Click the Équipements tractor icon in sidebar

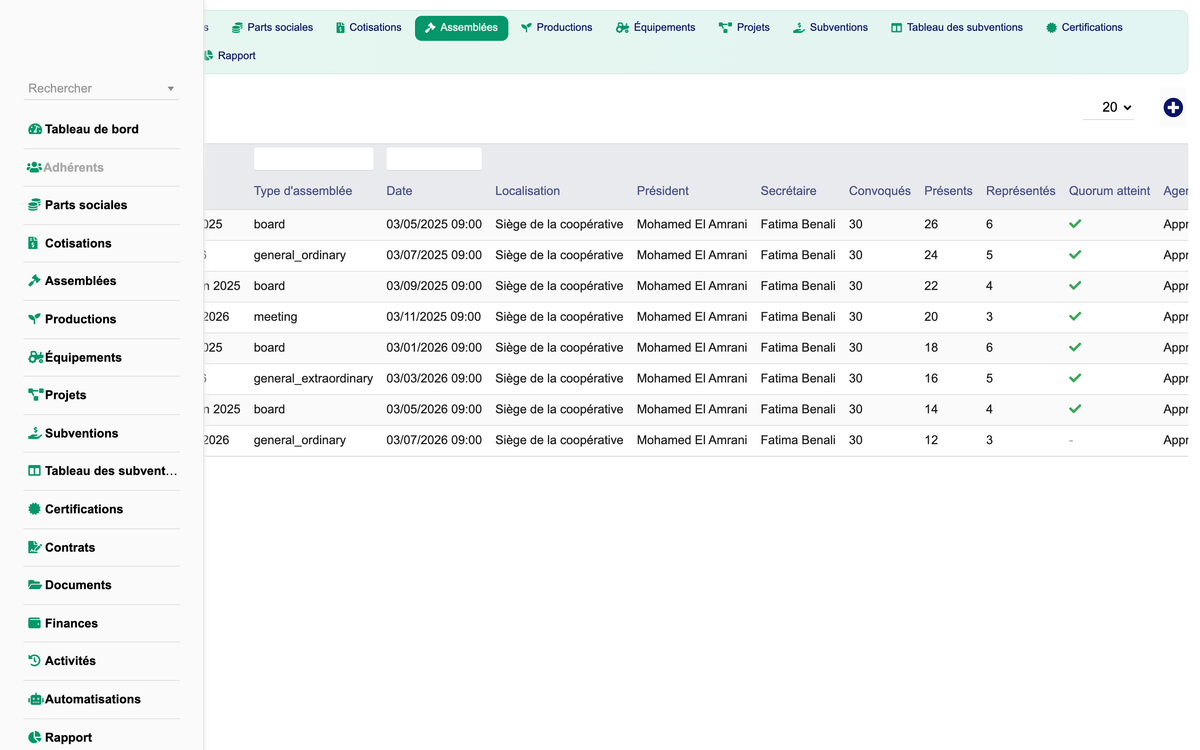click(x=36, y=357)
